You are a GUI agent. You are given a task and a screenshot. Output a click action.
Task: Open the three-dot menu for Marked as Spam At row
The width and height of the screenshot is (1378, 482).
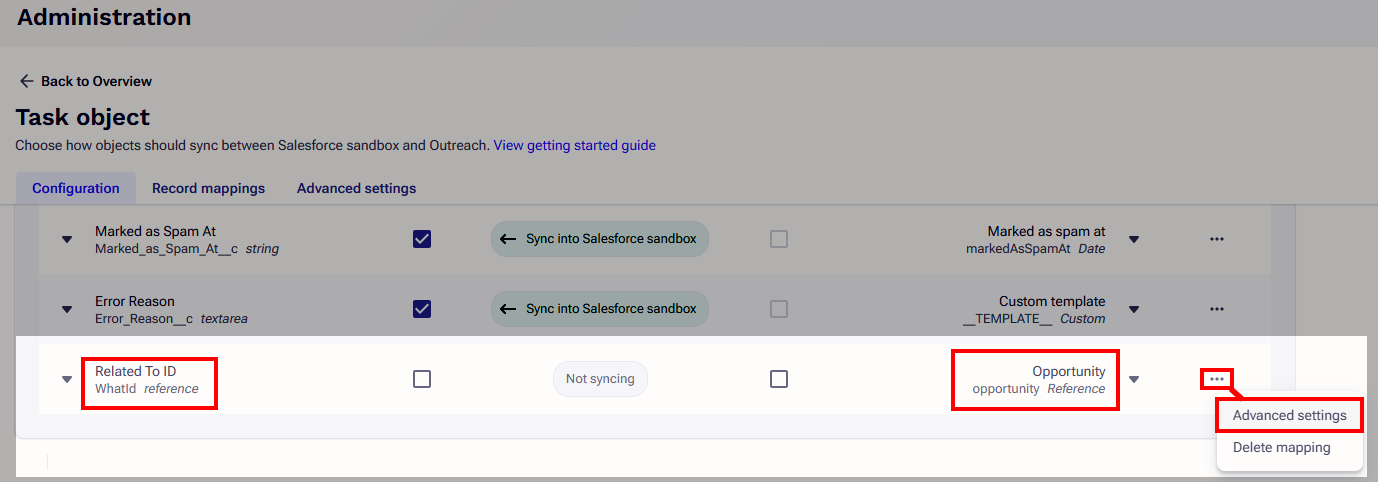[1216, 239]
